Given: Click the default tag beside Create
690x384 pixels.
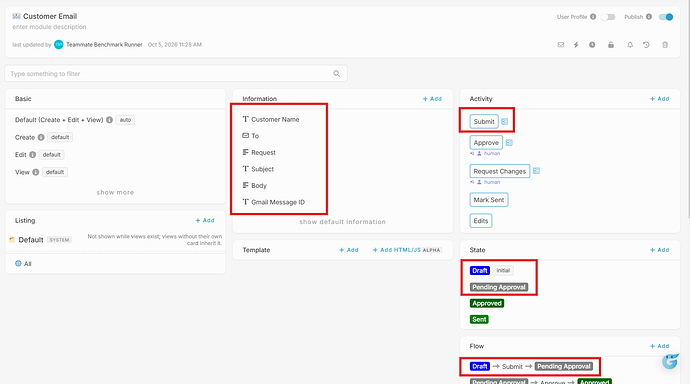Looking at the screenshot, I should point(60,137).
